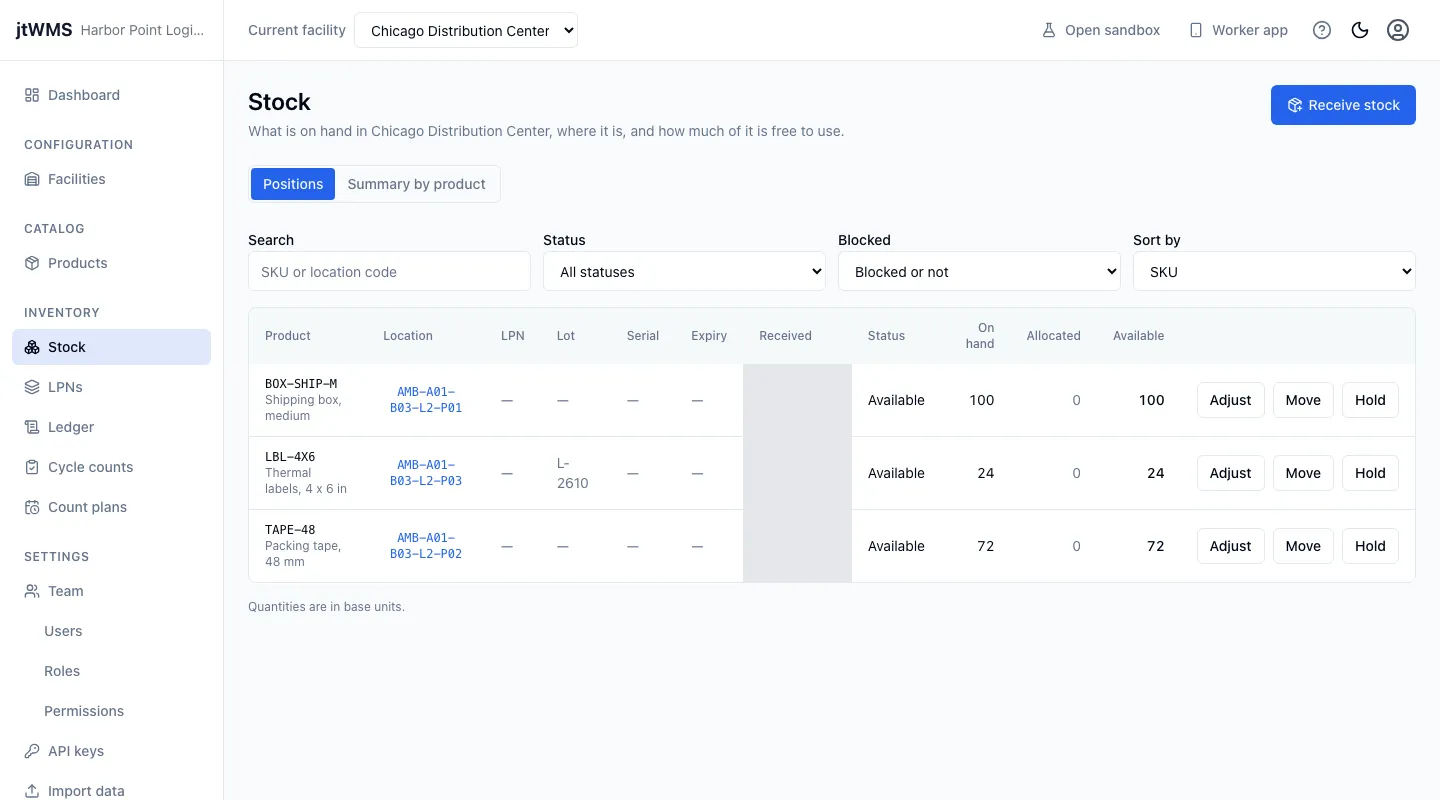Open the Ledger page
This screenshot has height=800, width=1440.
tap(111, 427)
